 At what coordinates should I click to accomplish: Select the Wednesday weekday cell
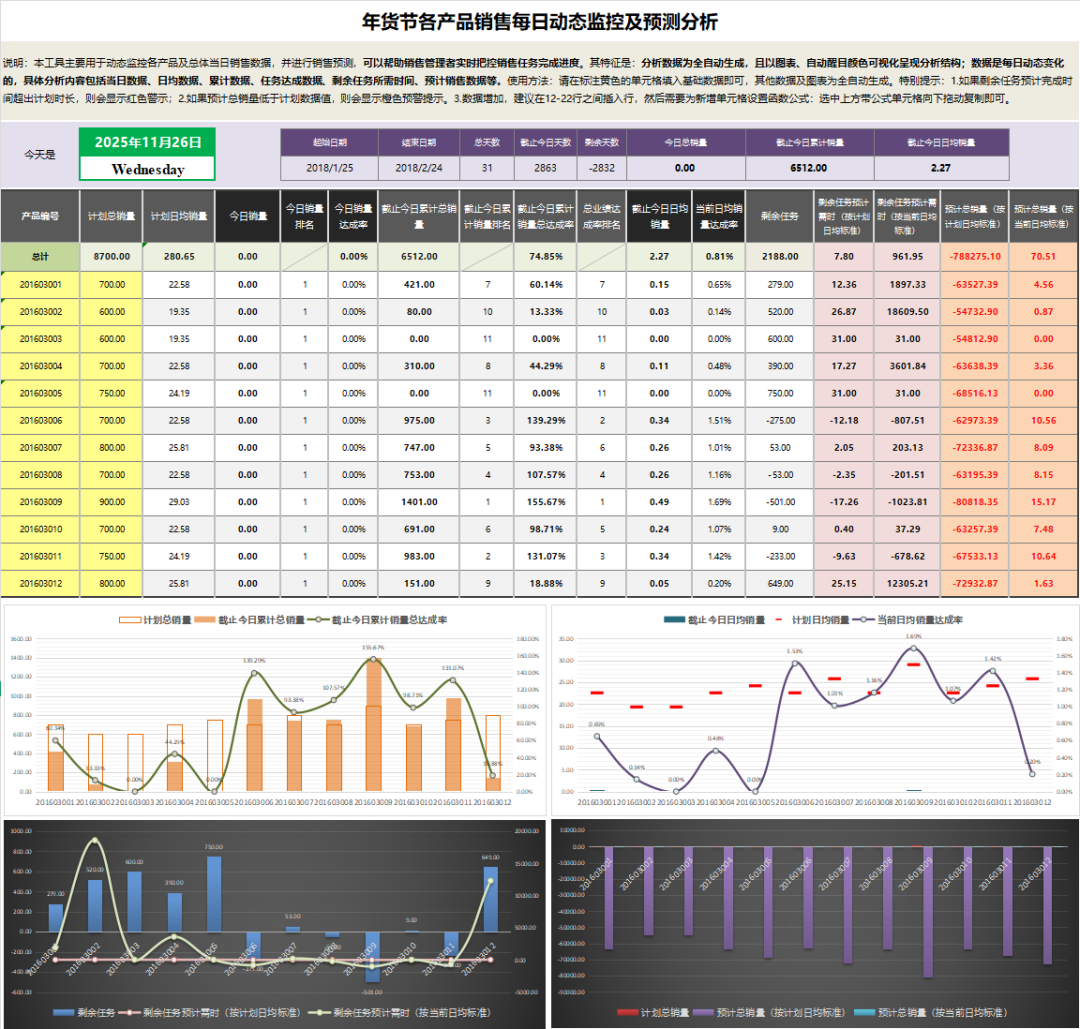pyautogui.click(x=147, y=169)
